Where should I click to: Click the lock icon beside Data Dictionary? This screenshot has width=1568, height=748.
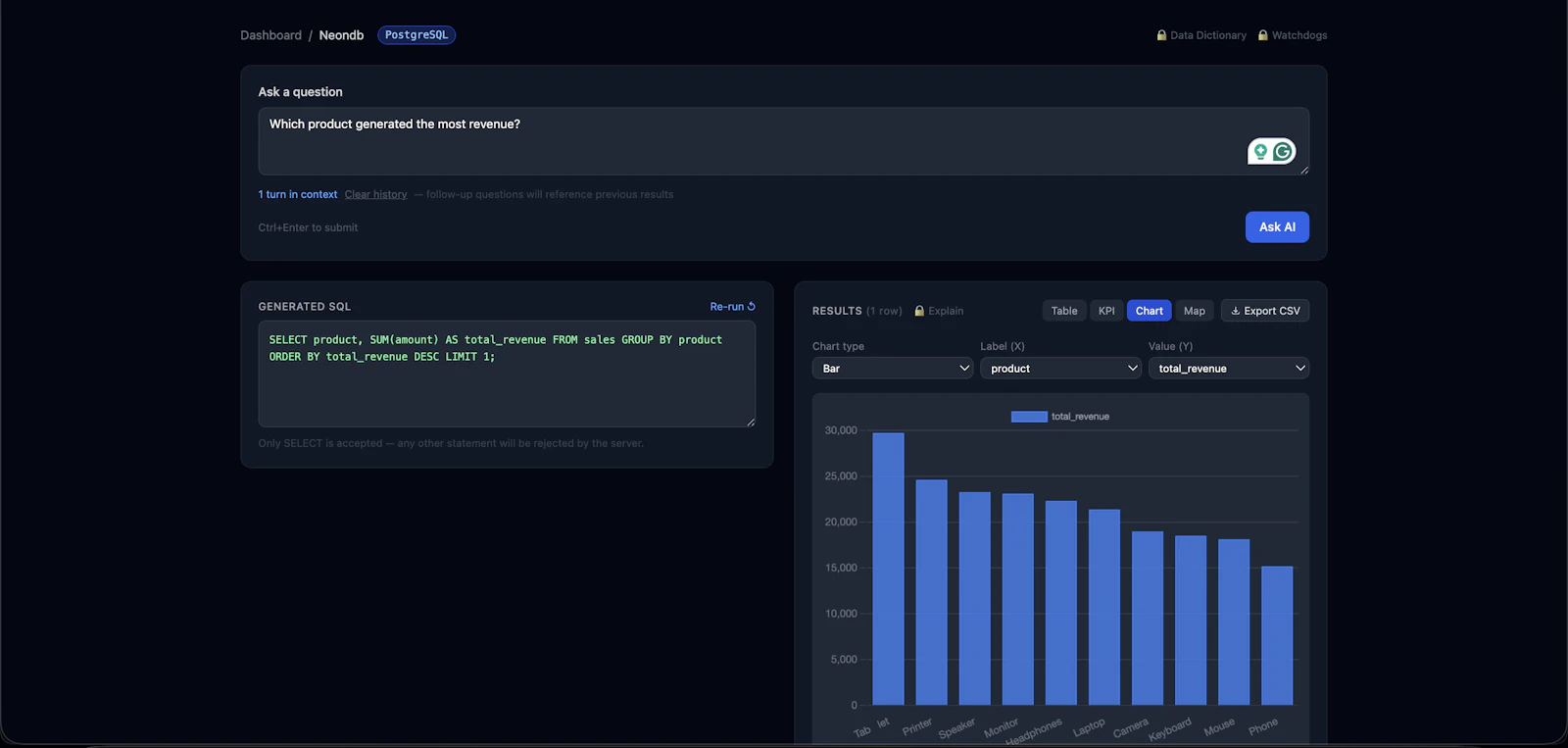1161,35
